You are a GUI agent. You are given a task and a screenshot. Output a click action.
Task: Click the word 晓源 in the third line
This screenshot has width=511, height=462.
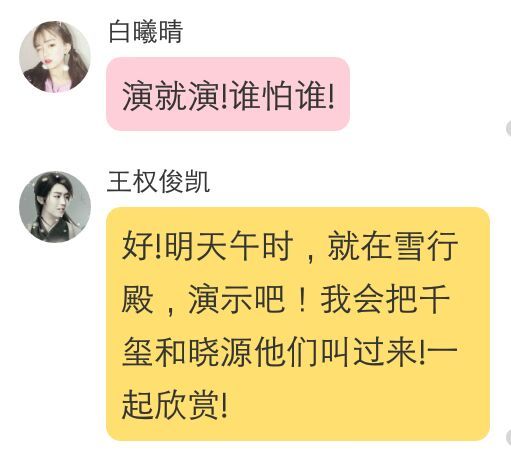click(220, 352)
